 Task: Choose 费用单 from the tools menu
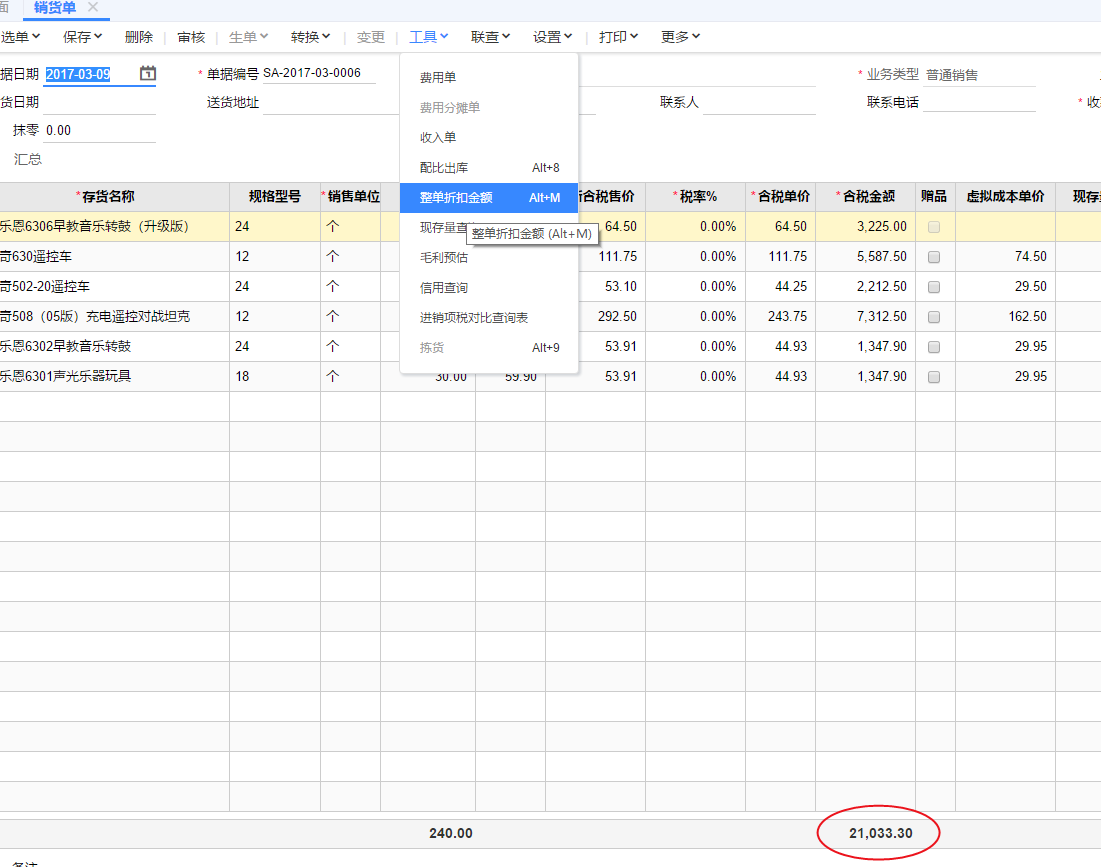click(438, 78)
